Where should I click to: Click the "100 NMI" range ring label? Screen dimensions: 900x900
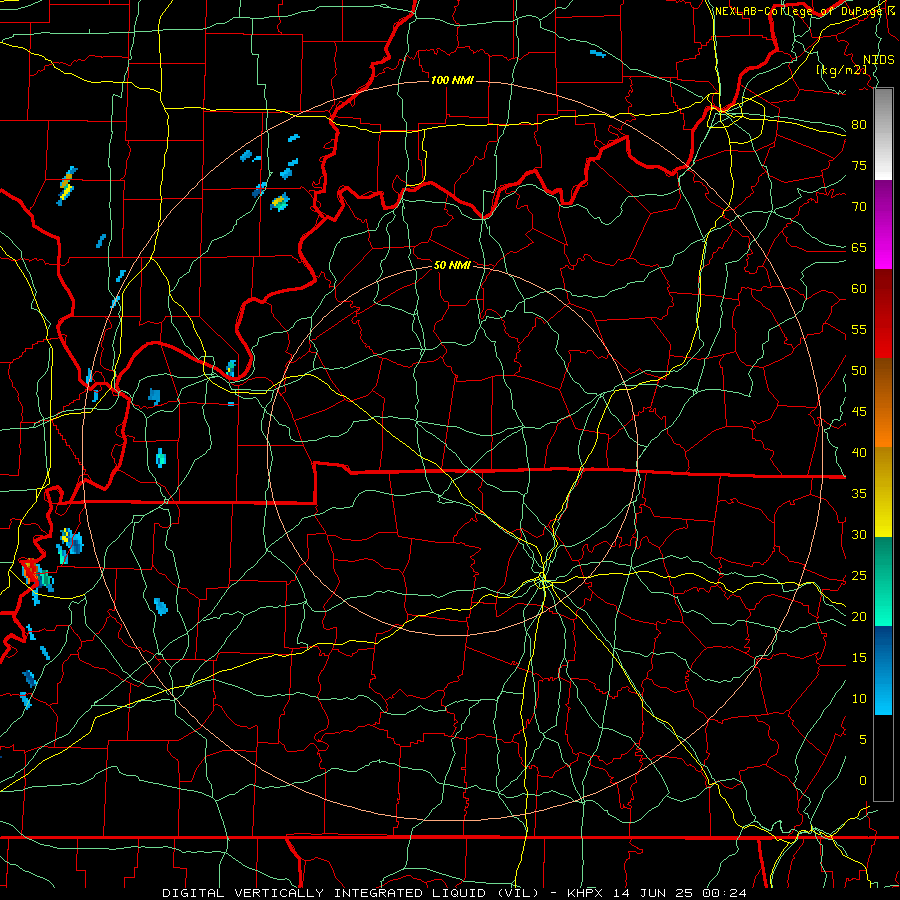click(452, 80)
